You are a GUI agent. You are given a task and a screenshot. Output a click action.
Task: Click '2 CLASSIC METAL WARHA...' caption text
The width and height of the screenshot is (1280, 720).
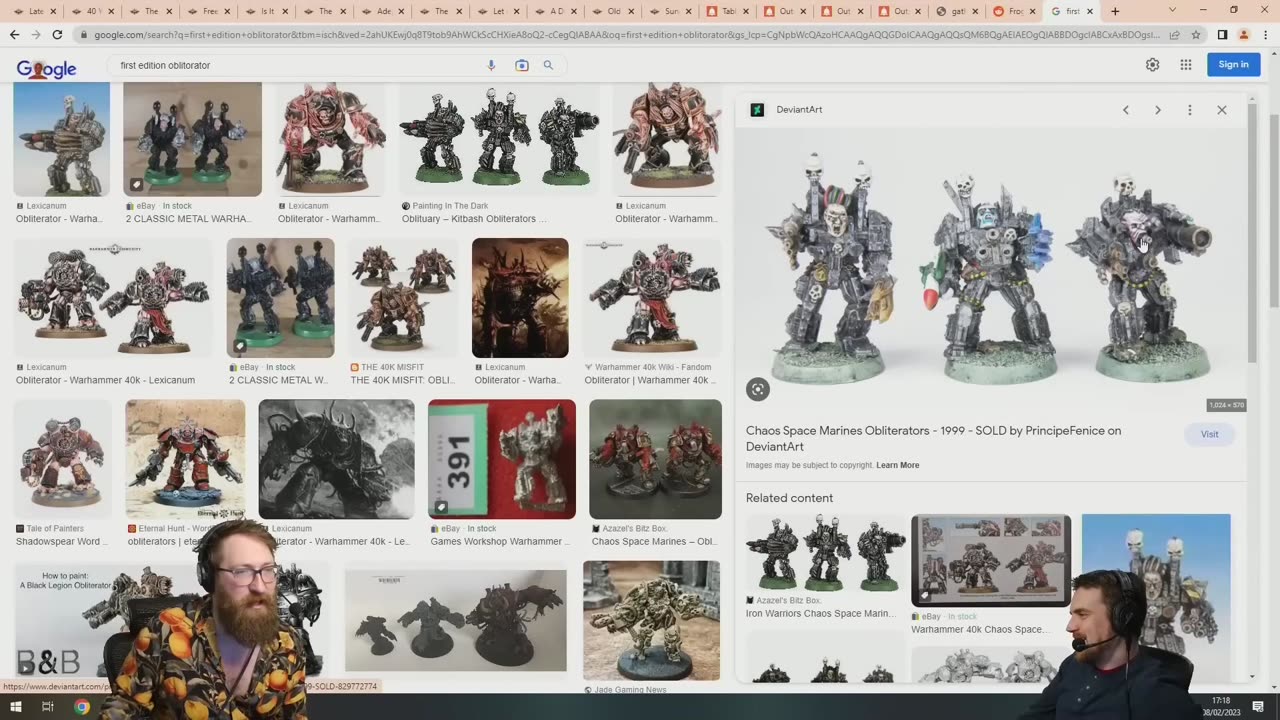188,219
